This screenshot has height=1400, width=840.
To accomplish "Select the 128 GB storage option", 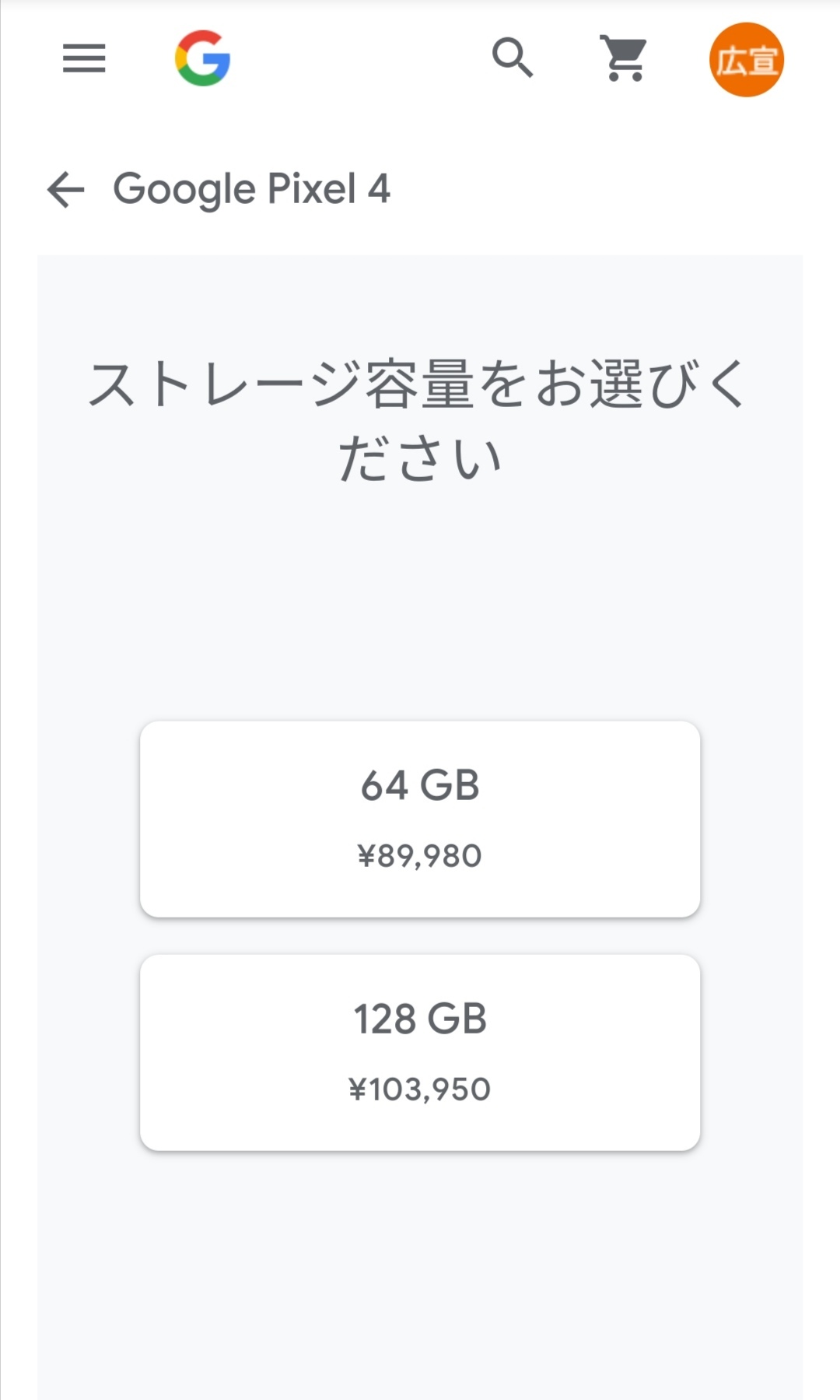I will (x=420, y=1052).
